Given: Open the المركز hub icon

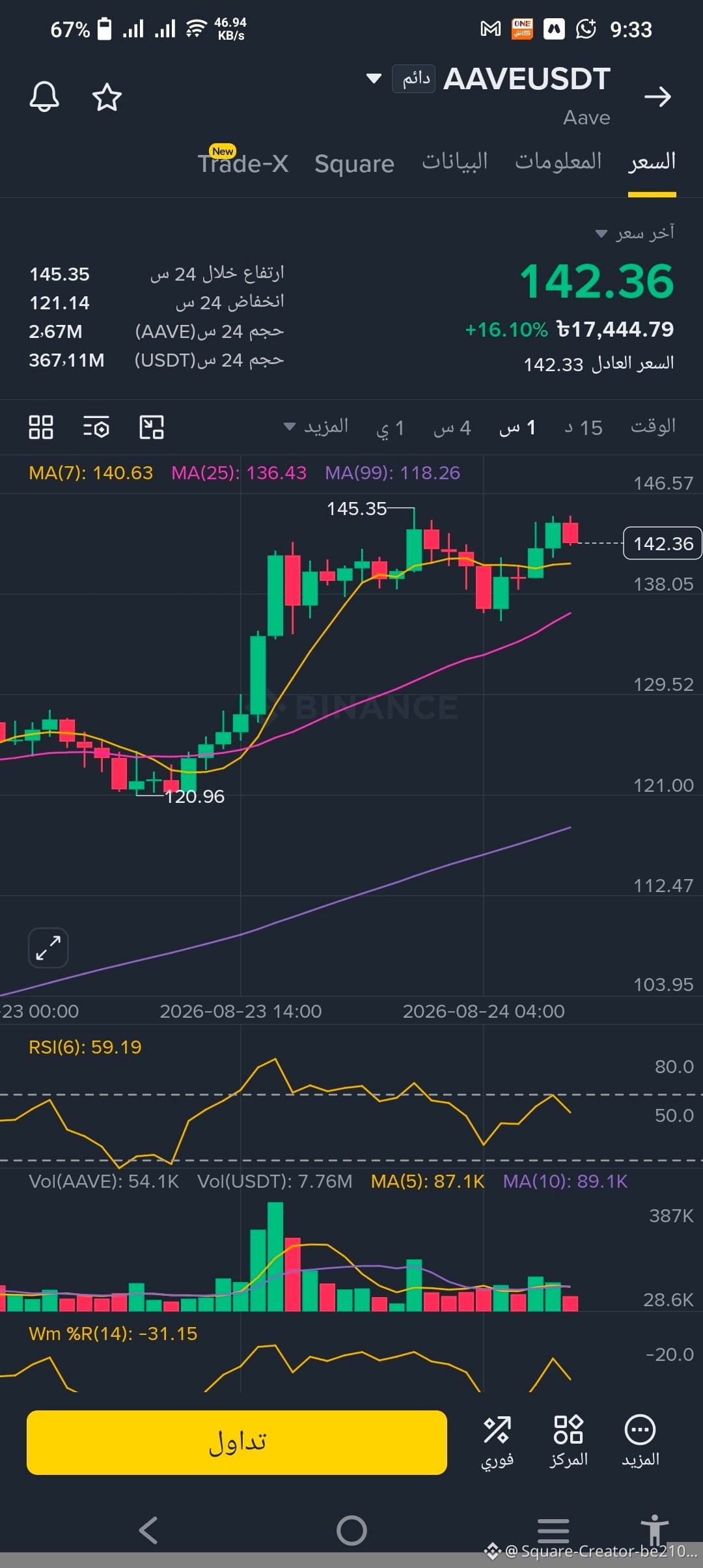Looking at the screenshot, I should click(568, 1442).
